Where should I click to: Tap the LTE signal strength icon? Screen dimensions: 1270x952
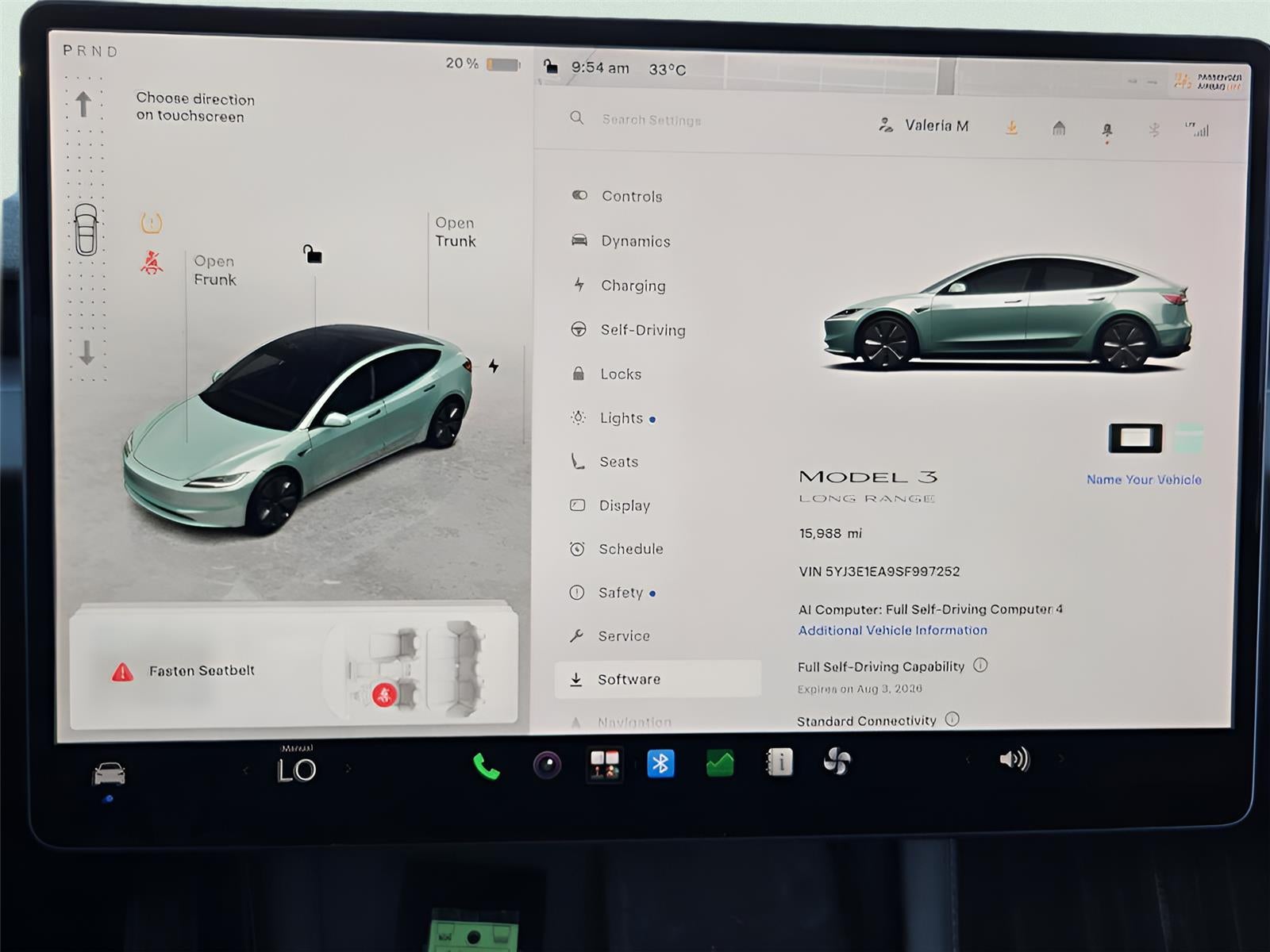(x=1197, y=129)
